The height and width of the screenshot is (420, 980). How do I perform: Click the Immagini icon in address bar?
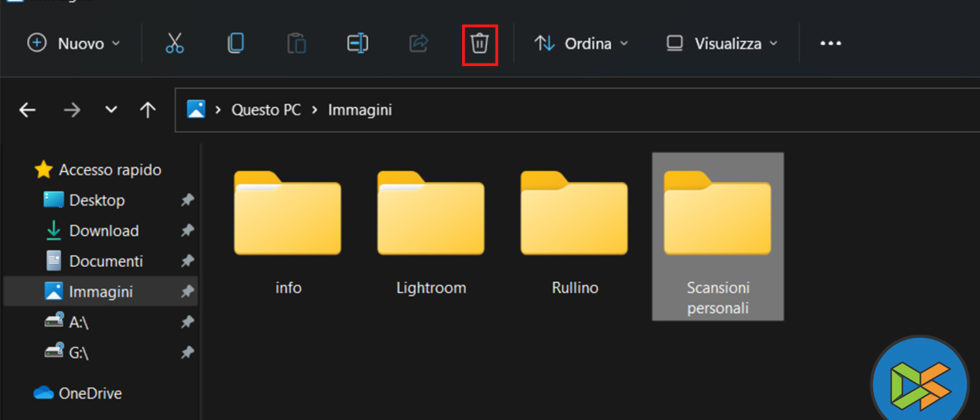pos(196,110)
